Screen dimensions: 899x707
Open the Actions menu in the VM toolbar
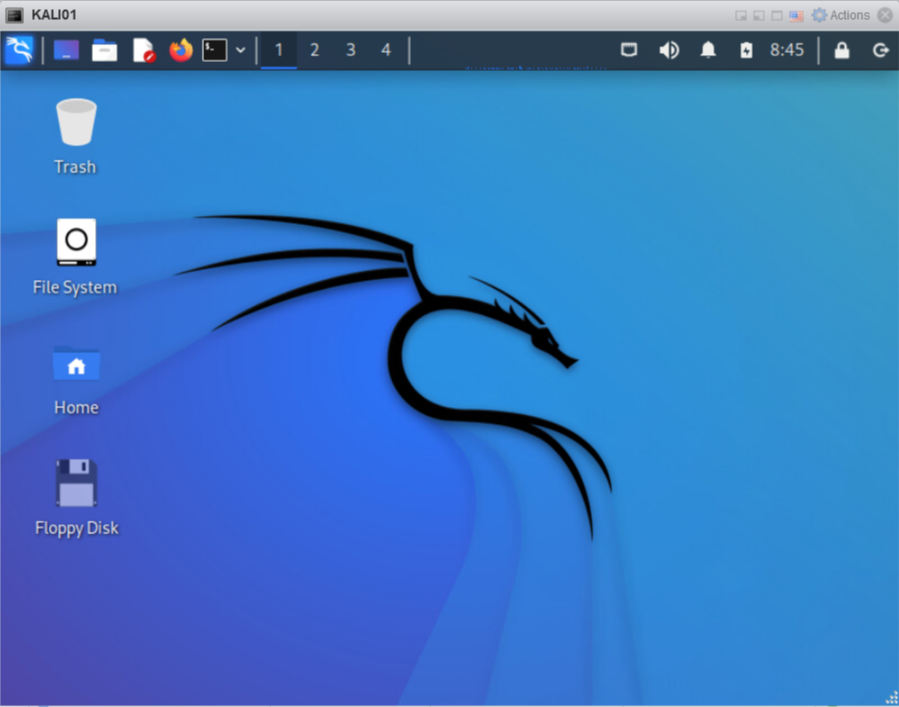tap(841, 15)
